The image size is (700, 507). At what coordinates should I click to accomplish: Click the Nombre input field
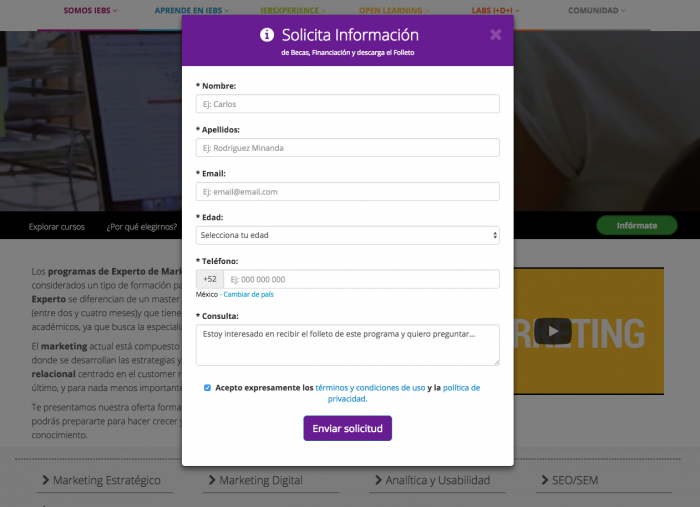[347, 104]
